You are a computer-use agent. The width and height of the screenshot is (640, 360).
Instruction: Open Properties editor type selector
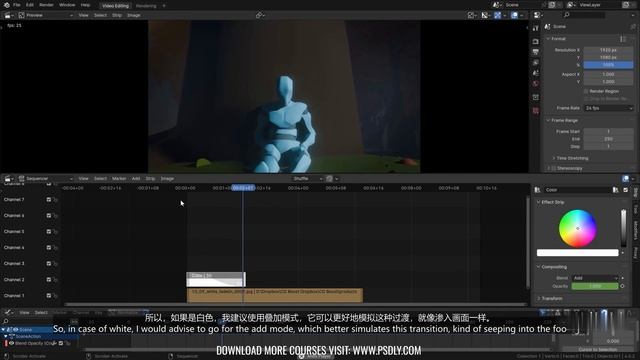[x=538, y=15]
